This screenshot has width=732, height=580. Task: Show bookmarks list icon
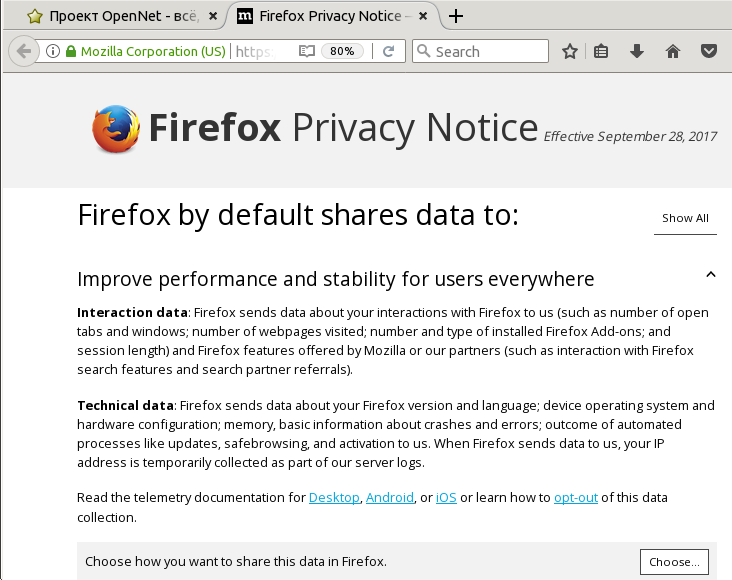pyautogui.click(x=601, y=51)
